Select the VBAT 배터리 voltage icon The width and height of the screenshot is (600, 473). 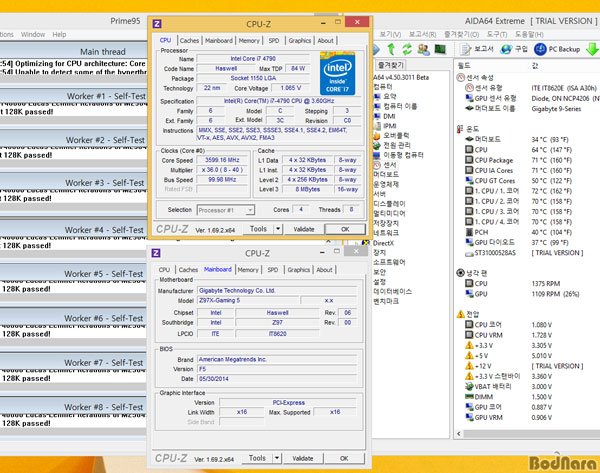[x=469, y=387]
